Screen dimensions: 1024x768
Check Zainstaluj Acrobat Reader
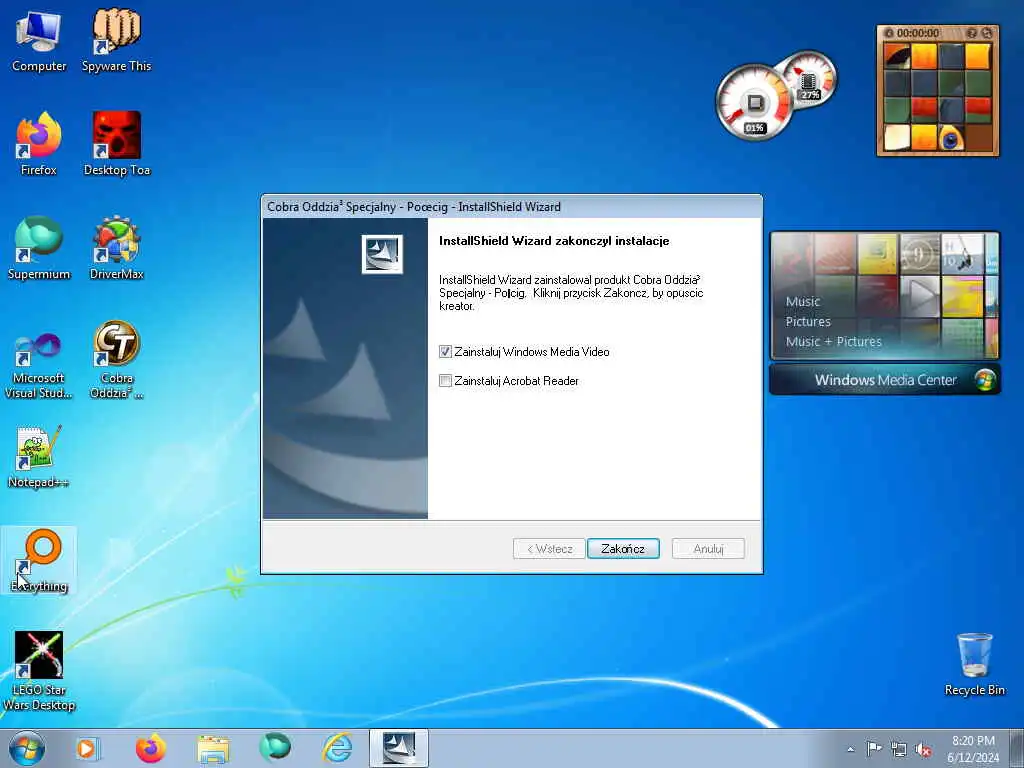click(445, 381)
